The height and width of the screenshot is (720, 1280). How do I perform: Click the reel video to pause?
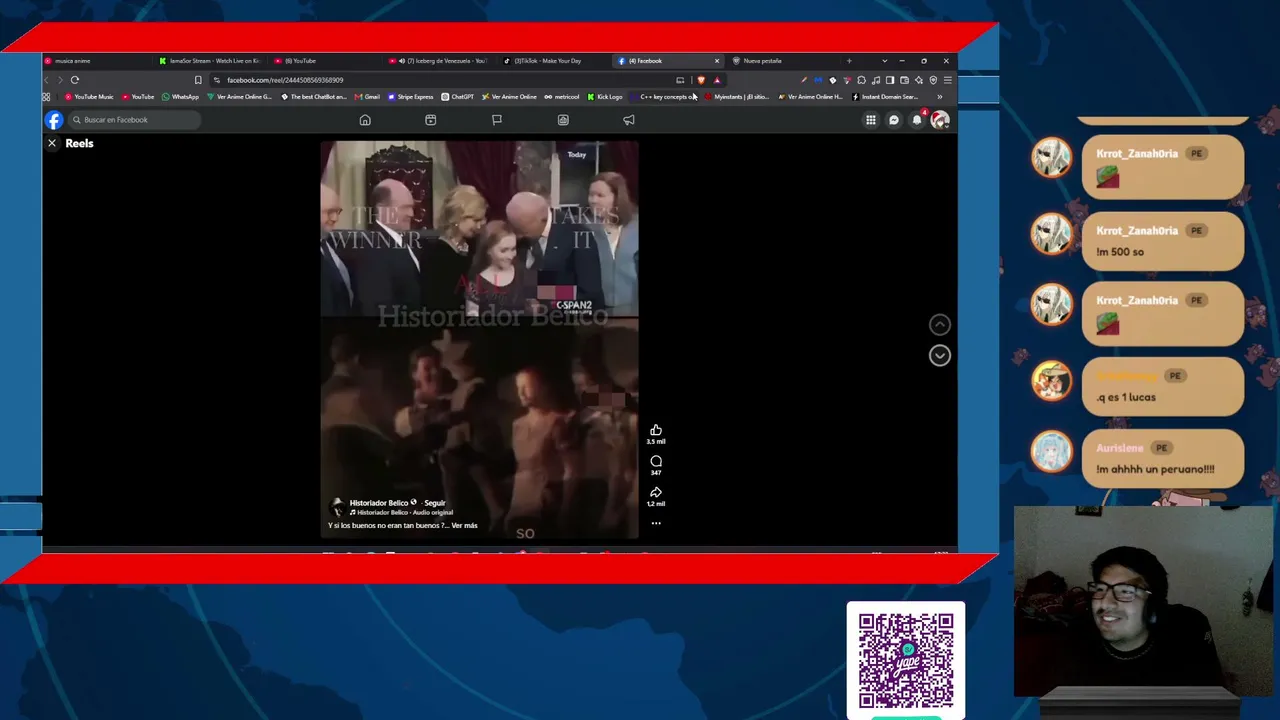tap(479, 340)
